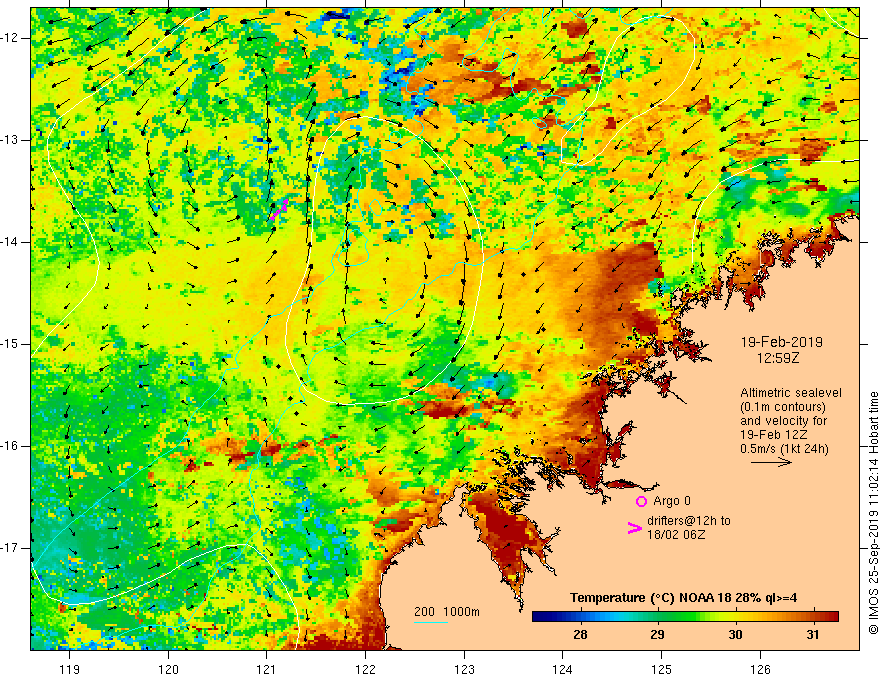Click longitude label 123 on x-axis

click(464, 669)
